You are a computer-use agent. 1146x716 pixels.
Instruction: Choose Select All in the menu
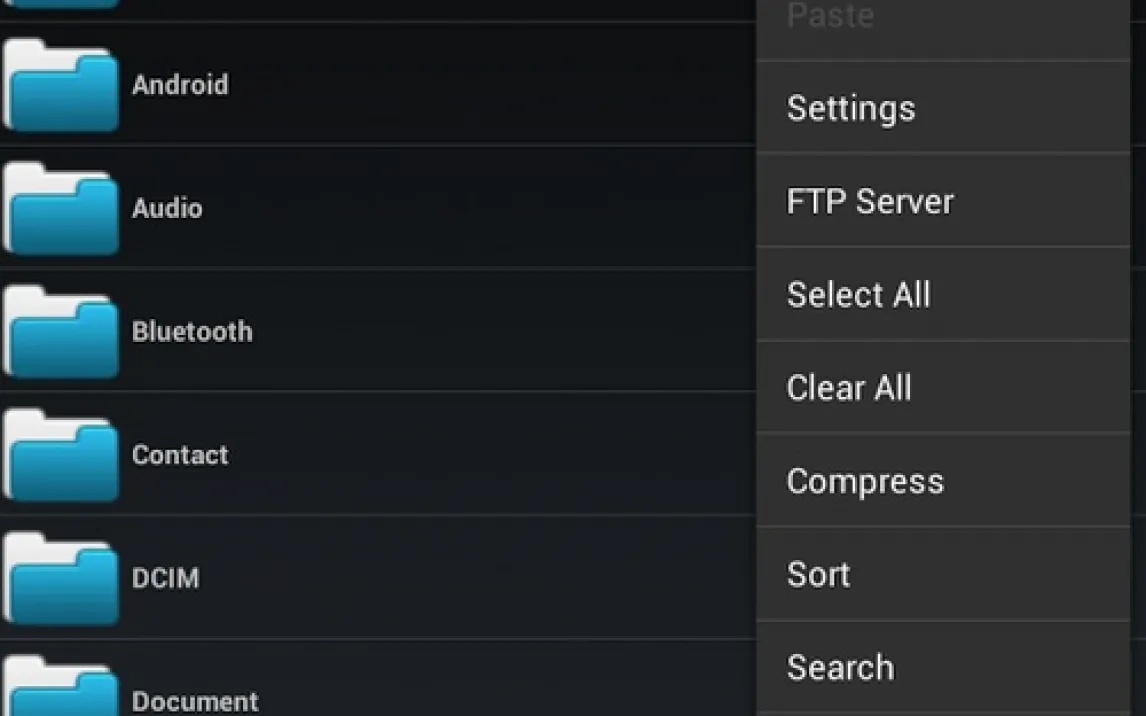click(x=858, y=295)
